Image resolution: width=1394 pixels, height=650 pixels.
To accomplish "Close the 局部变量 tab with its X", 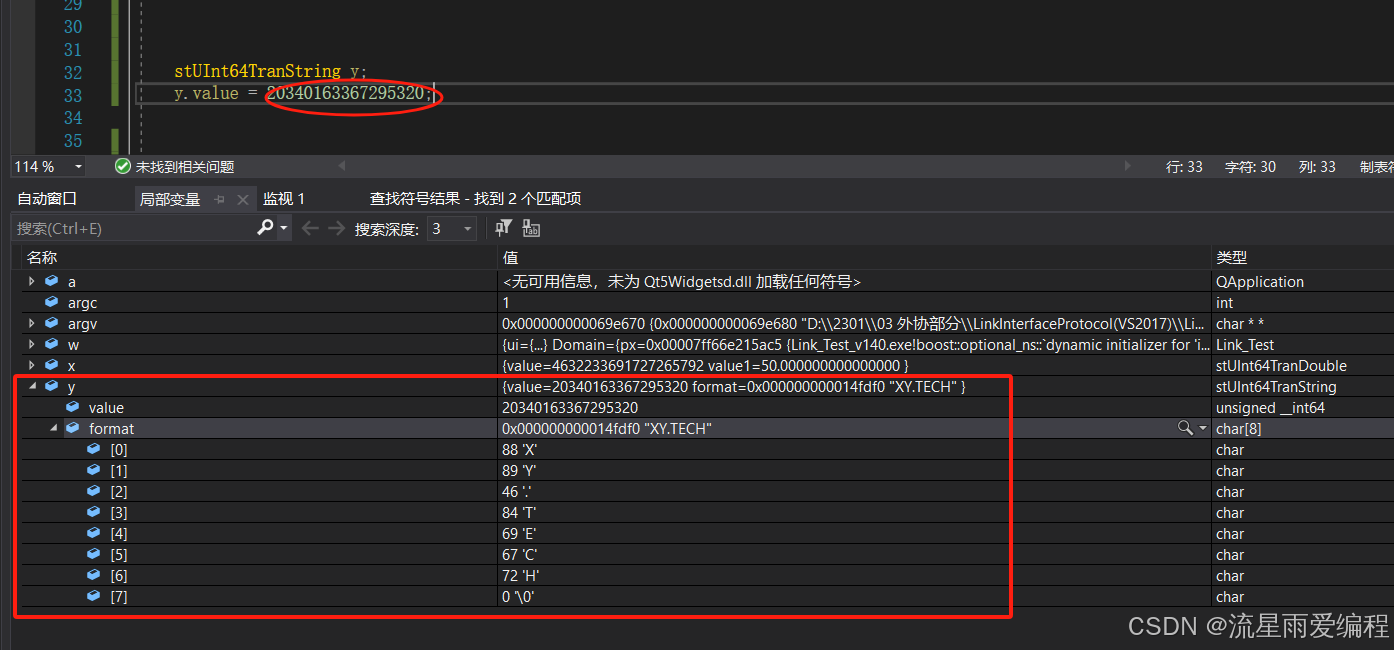I will (242, 199).
